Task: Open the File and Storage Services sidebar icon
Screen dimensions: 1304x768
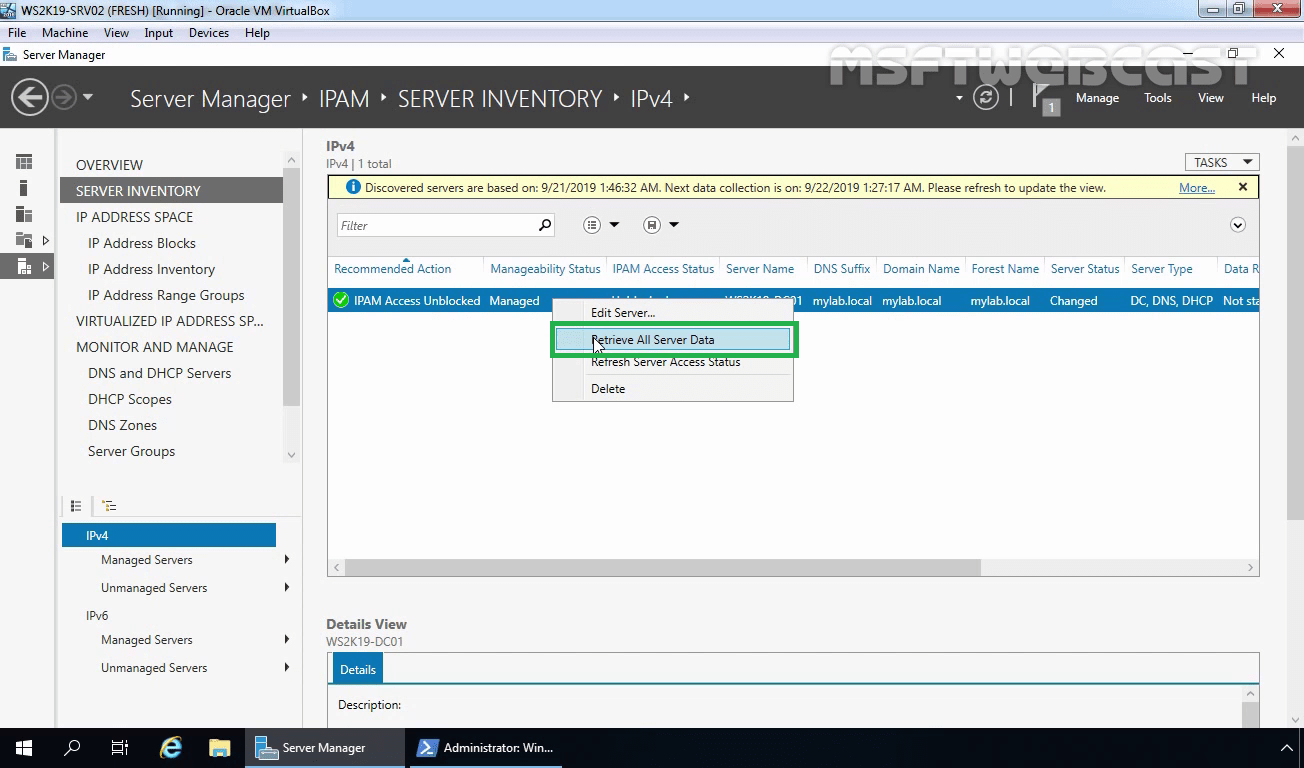Action: (24, 240)
